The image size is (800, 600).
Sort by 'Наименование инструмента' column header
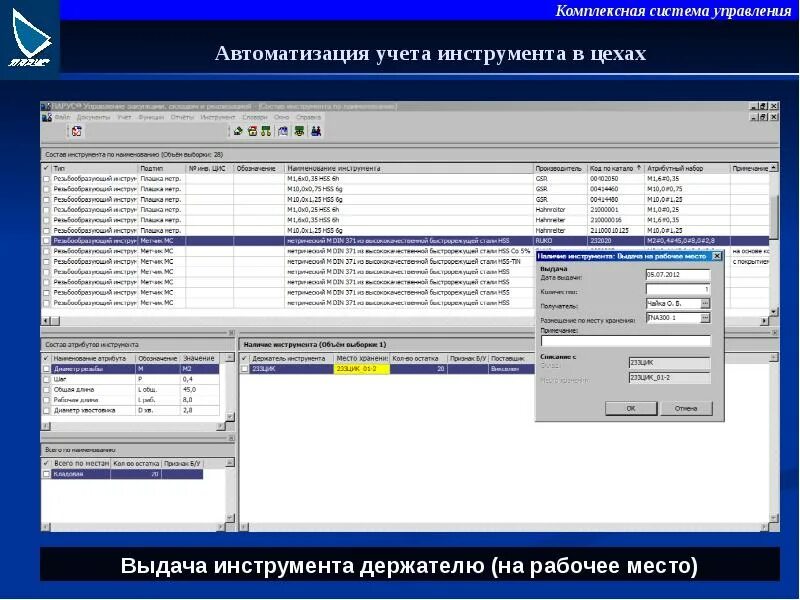(x=409, y=168)
